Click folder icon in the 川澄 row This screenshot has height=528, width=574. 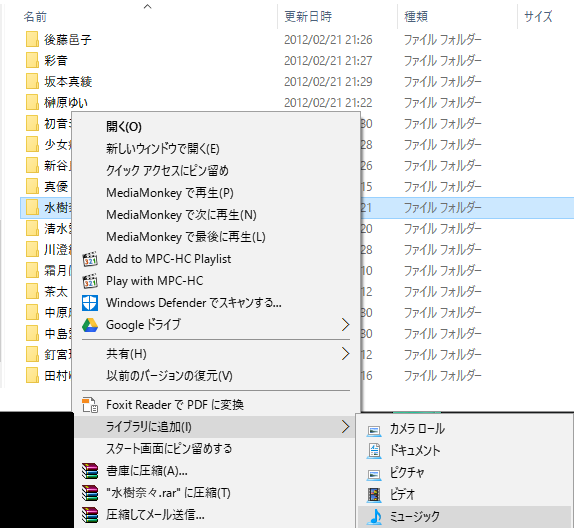(32, 249)
